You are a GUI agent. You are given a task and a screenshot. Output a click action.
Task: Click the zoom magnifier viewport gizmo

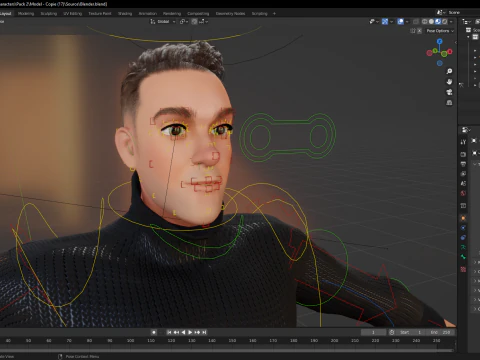pyautogui.click(x=449, y=71)
